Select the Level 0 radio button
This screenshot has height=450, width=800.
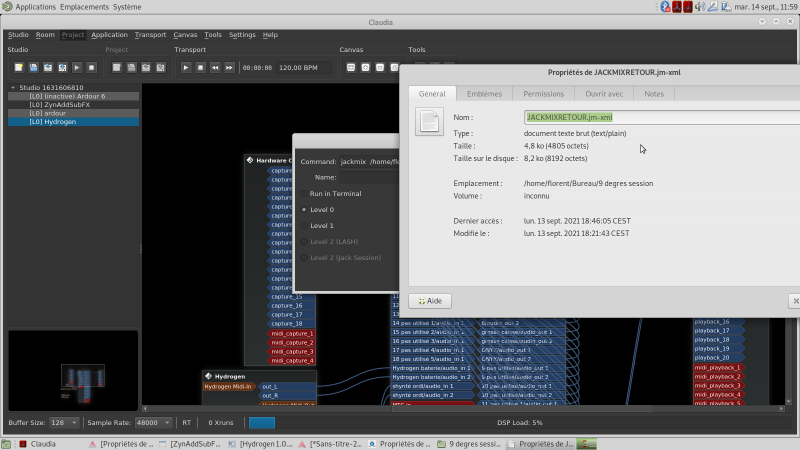coord(304,210)
